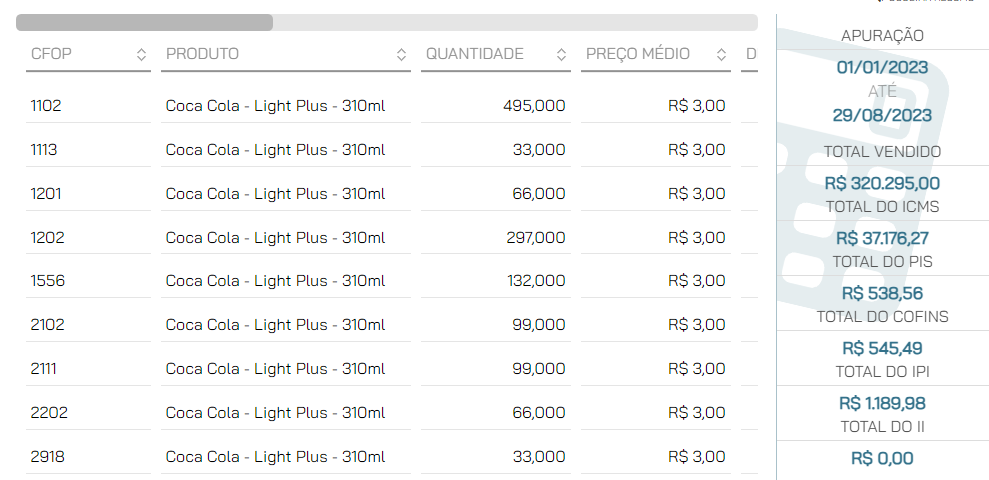Select the row with CFOP 2111
This screenshot has width=989, height=480.
[x=391, y=369]
